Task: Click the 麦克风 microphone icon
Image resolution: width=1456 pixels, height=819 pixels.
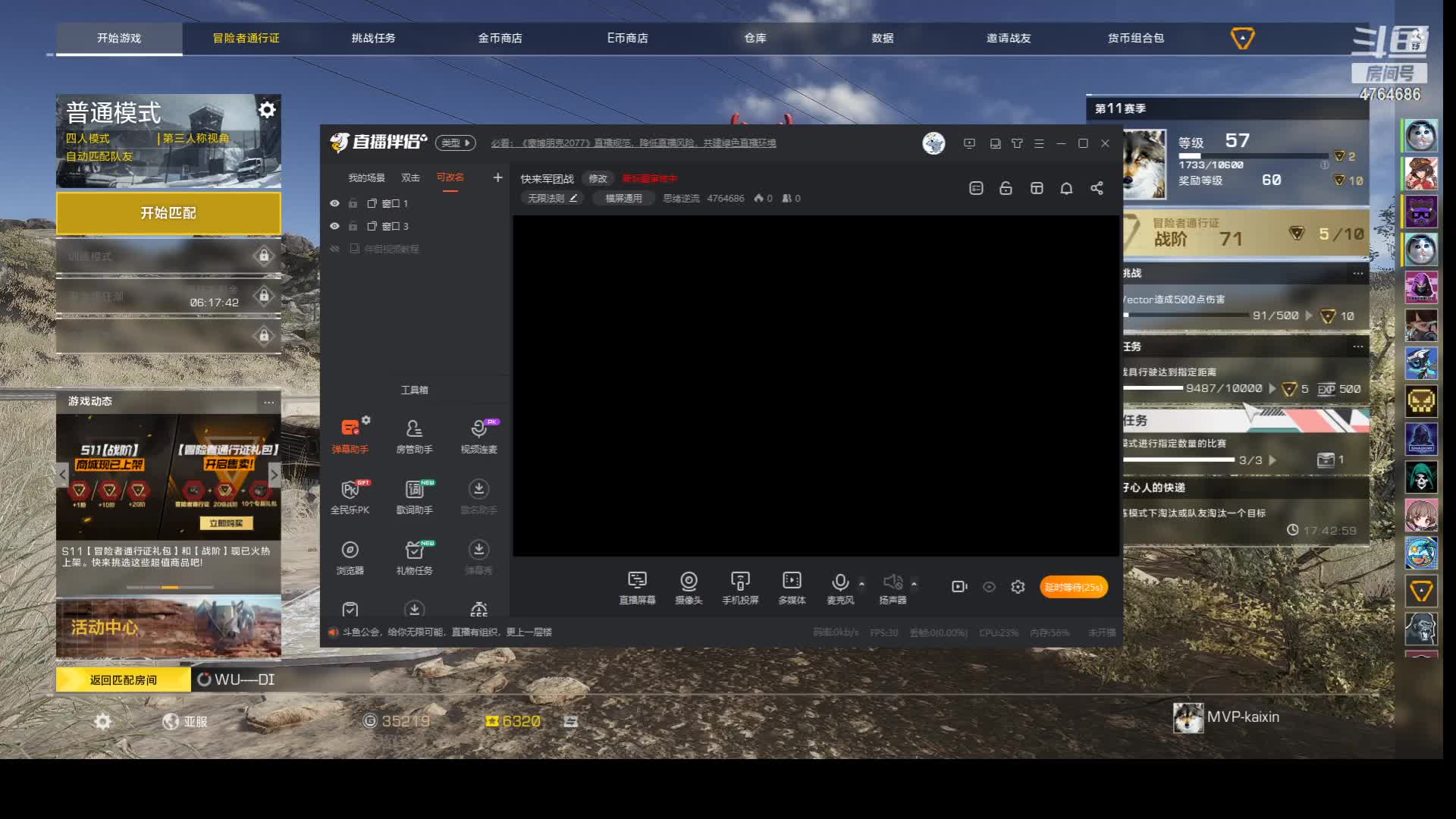Action: point(840,582)
